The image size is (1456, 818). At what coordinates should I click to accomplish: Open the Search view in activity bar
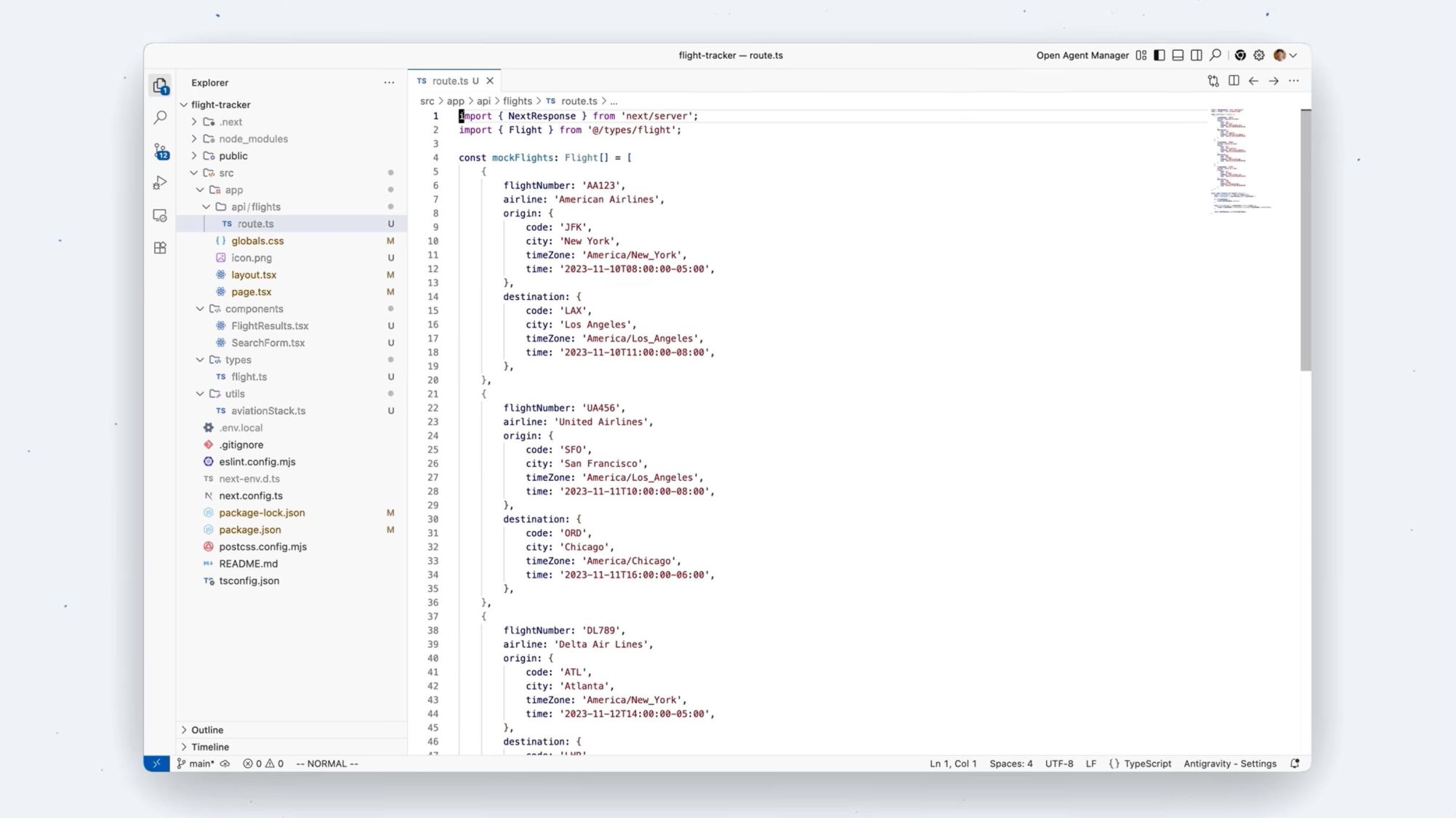point(160,117)
